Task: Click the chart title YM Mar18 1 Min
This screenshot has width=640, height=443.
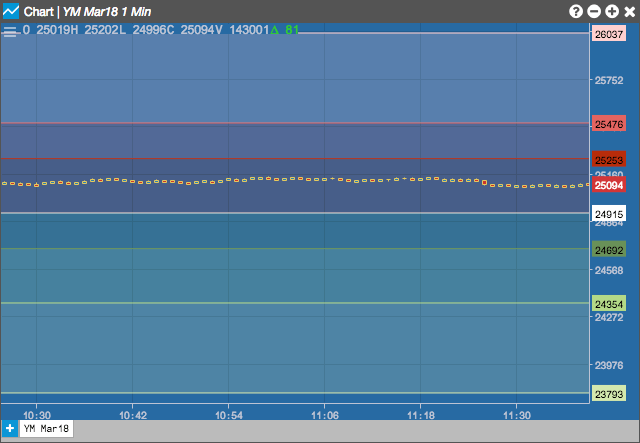Action: click(107, 11)
